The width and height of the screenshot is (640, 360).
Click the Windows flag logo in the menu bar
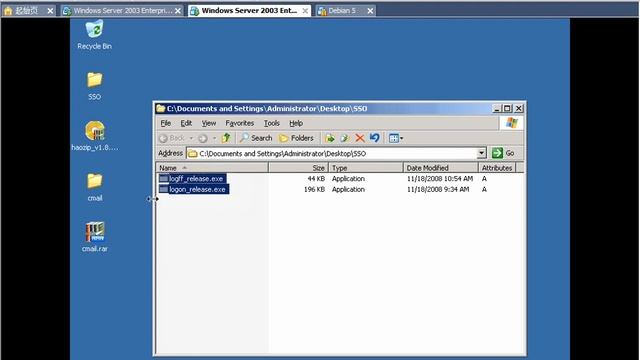[x=511, y=123]
